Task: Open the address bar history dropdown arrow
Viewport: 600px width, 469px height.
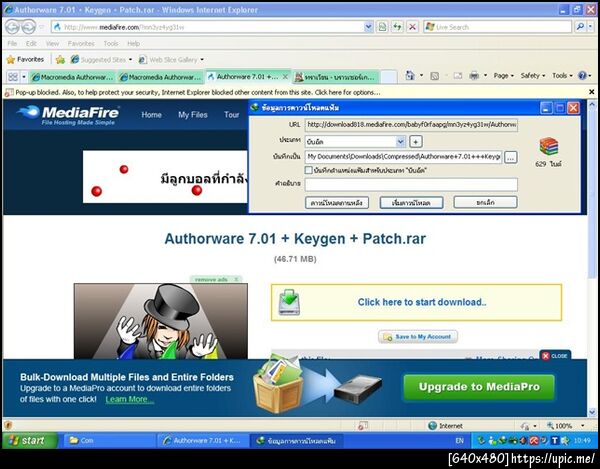Action: 368,27
